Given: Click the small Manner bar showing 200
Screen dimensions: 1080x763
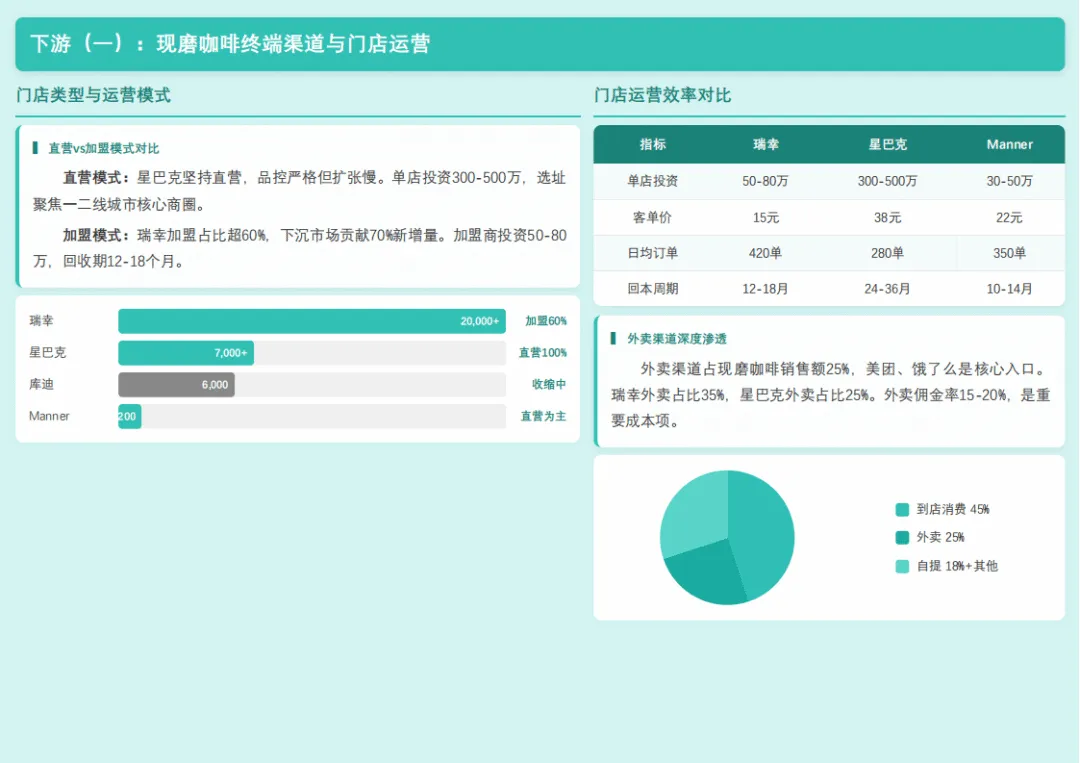Looking at the screenshot, I should click(x=129, y=416).
